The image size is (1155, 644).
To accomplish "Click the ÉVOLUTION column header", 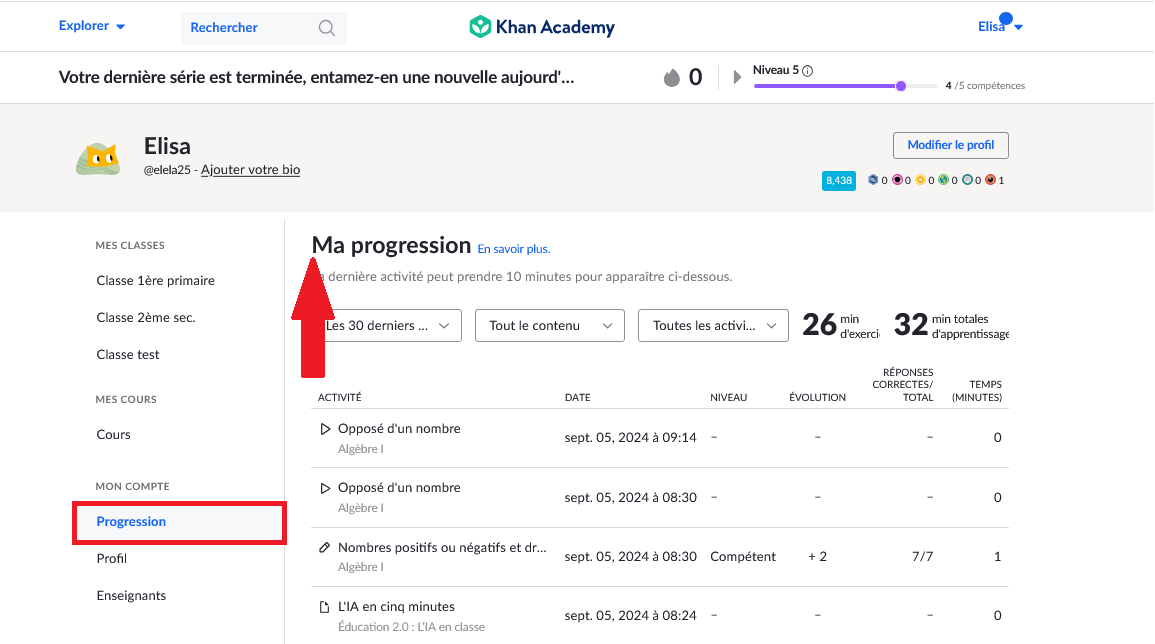I will (818, 397).
